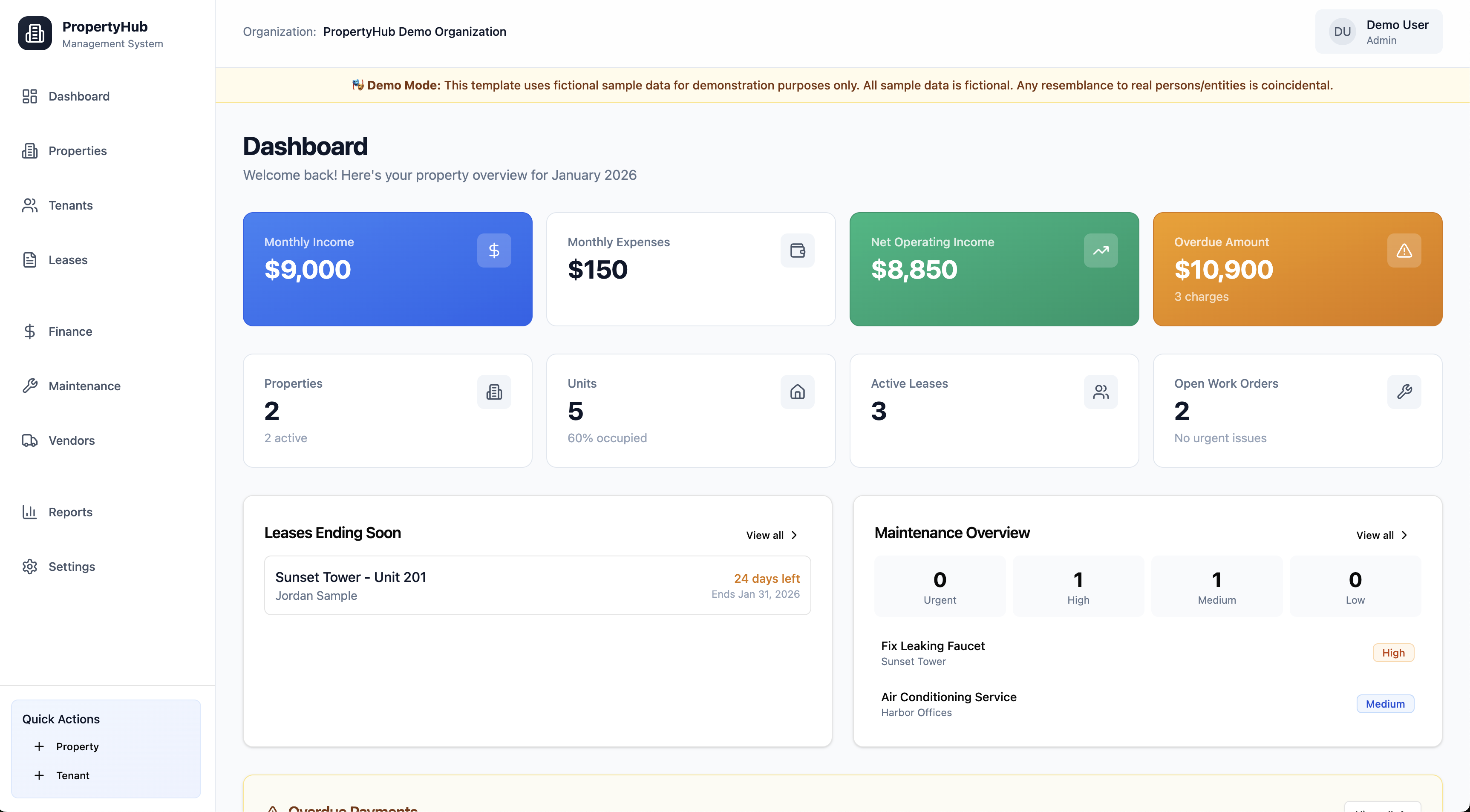Viewport: 1470px width, 812px height.
Task: Click the Finance dollar icon in sidebar
Action: [30, 331]
